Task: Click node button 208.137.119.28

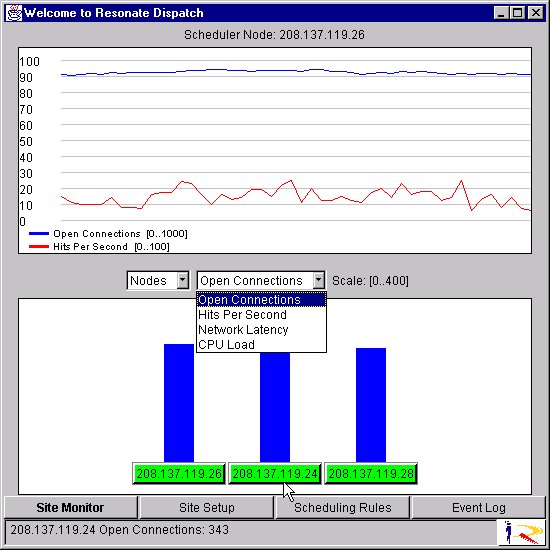Action: tap(371, 474)
